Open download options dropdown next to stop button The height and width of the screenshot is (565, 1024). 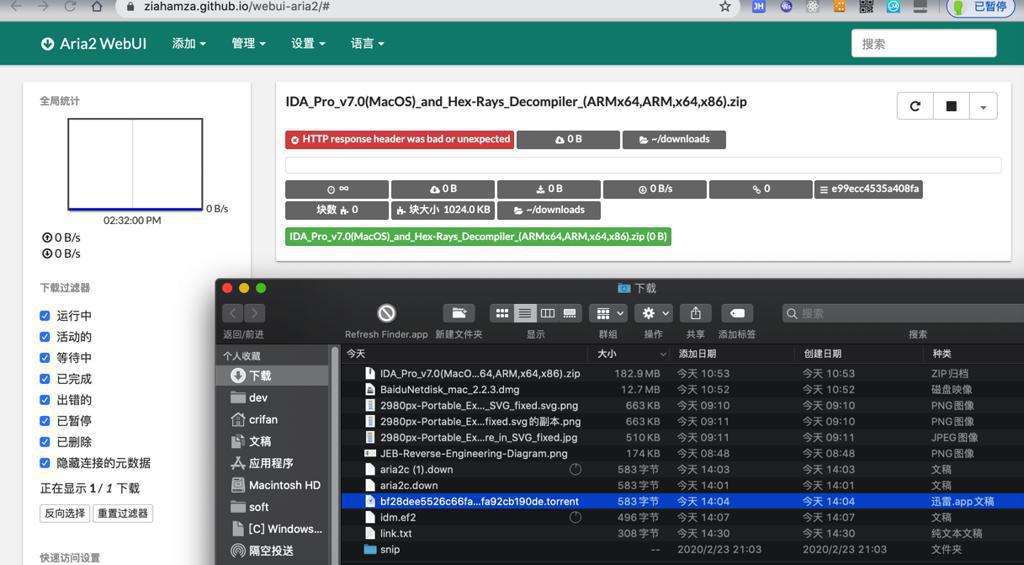coord(983,106)
